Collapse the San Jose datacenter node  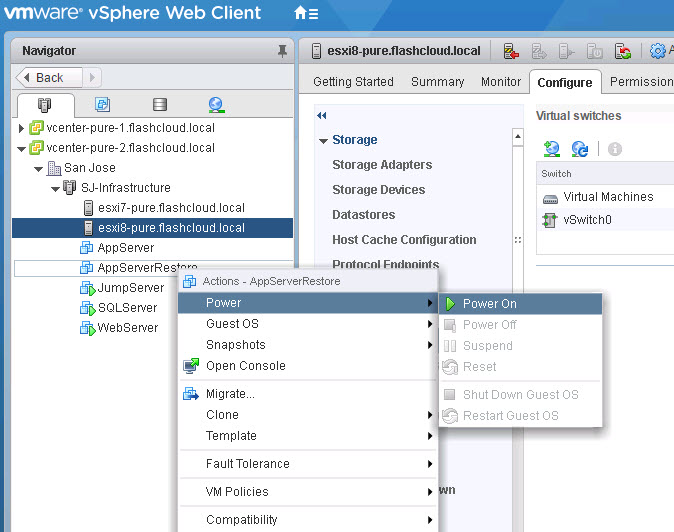coord(38,169)
